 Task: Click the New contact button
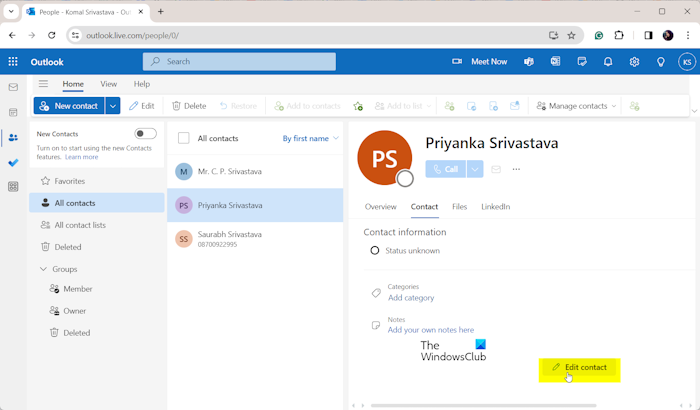tap(69, 106)
